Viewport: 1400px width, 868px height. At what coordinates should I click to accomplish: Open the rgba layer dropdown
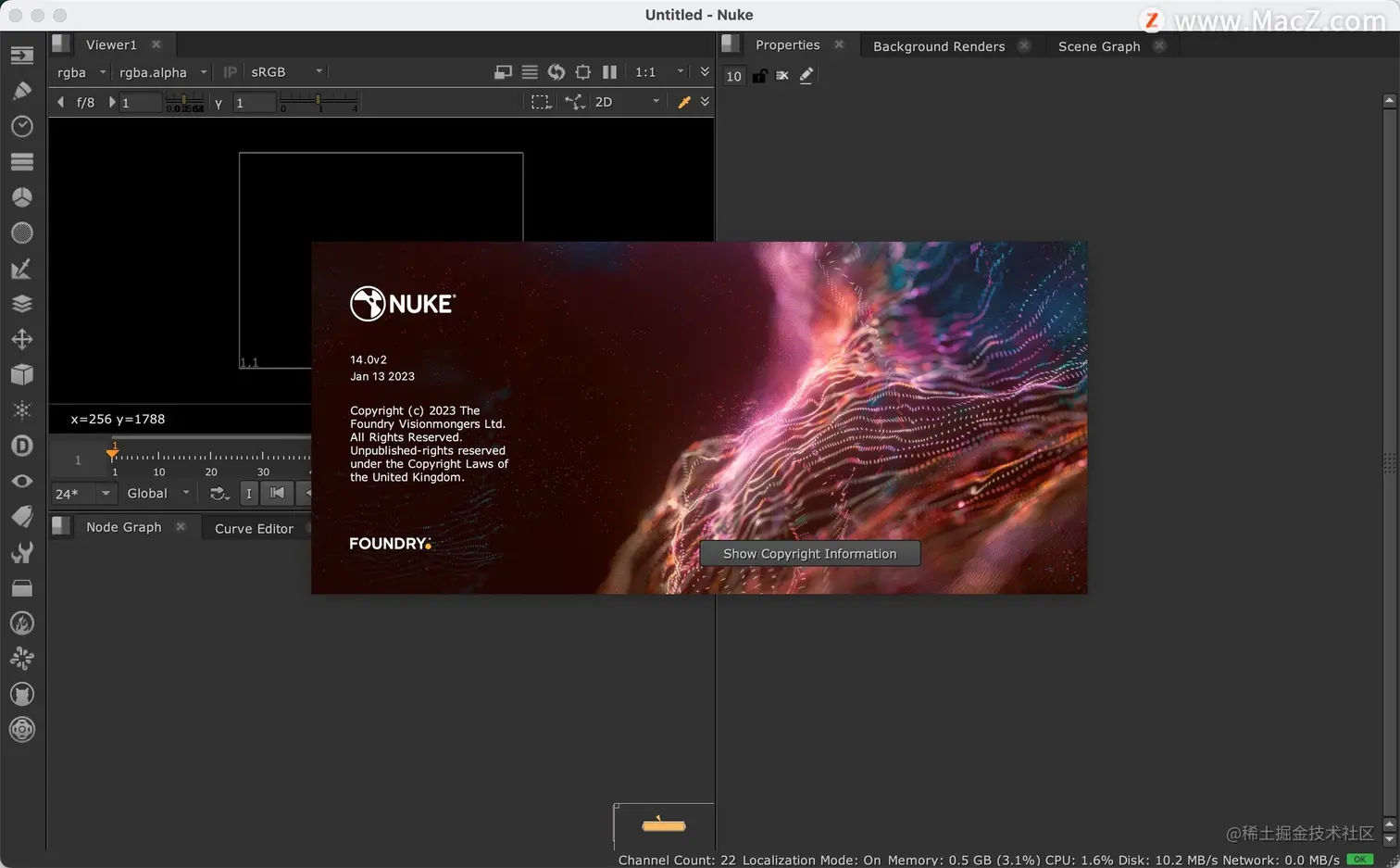coord(81,72)
